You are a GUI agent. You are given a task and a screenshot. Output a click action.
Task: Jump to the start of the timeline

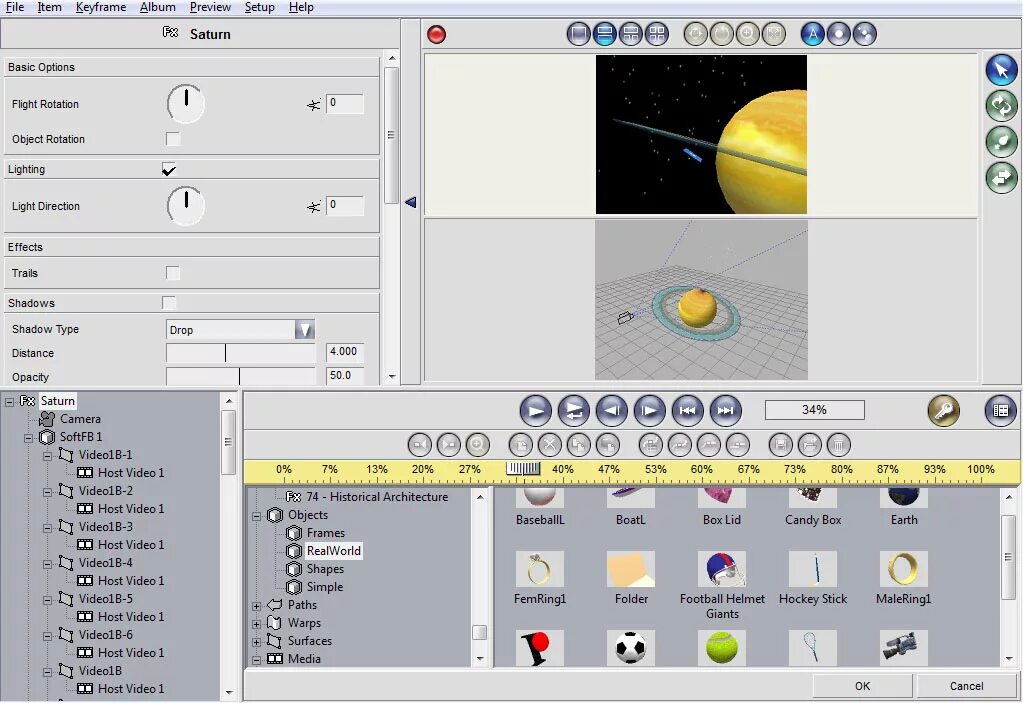click(687, 411)
